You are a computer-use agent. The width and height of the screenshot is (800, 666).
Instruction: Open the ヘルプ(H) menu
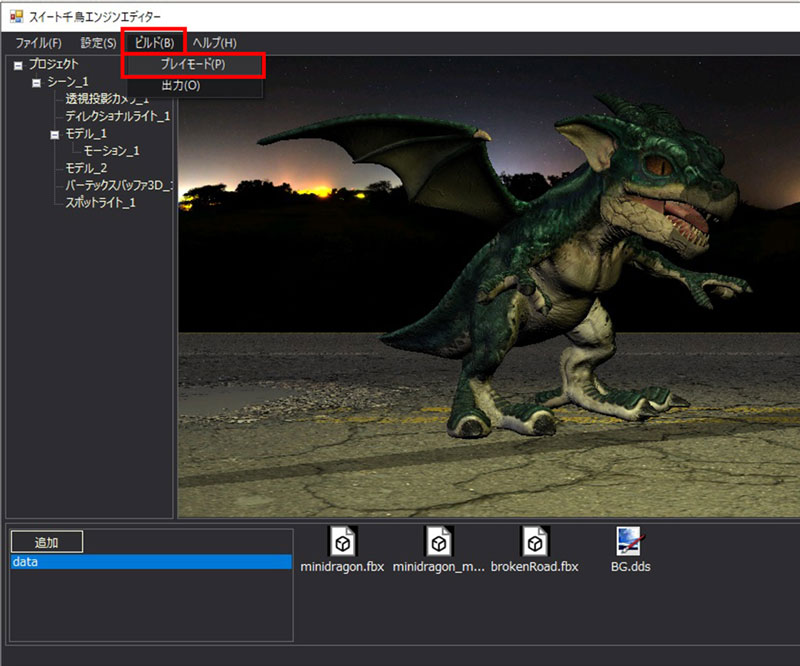[x=214, y=43]
